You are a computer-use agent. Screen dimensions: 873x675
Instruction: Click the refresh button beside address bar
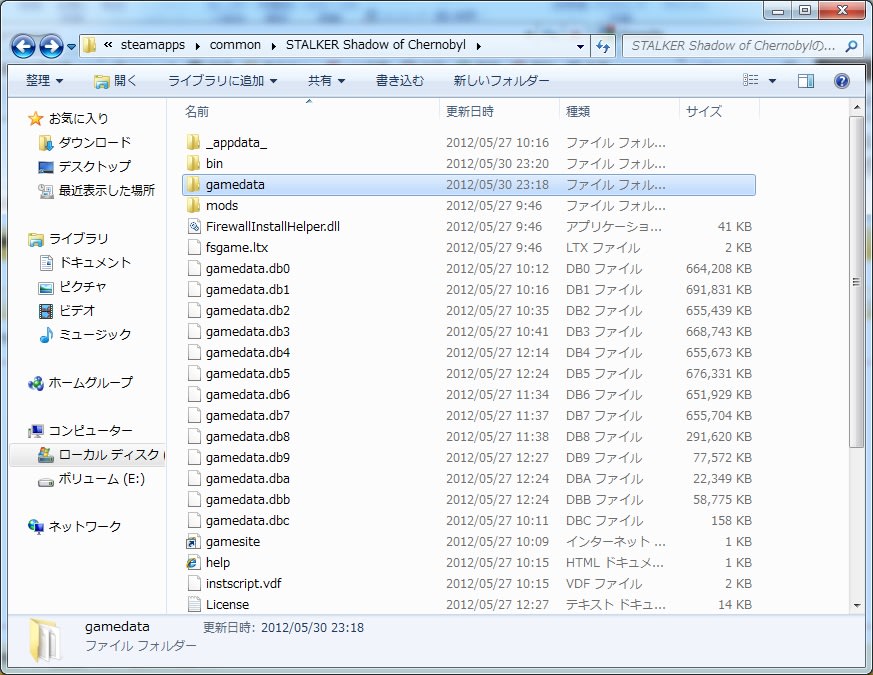(602, 46)
